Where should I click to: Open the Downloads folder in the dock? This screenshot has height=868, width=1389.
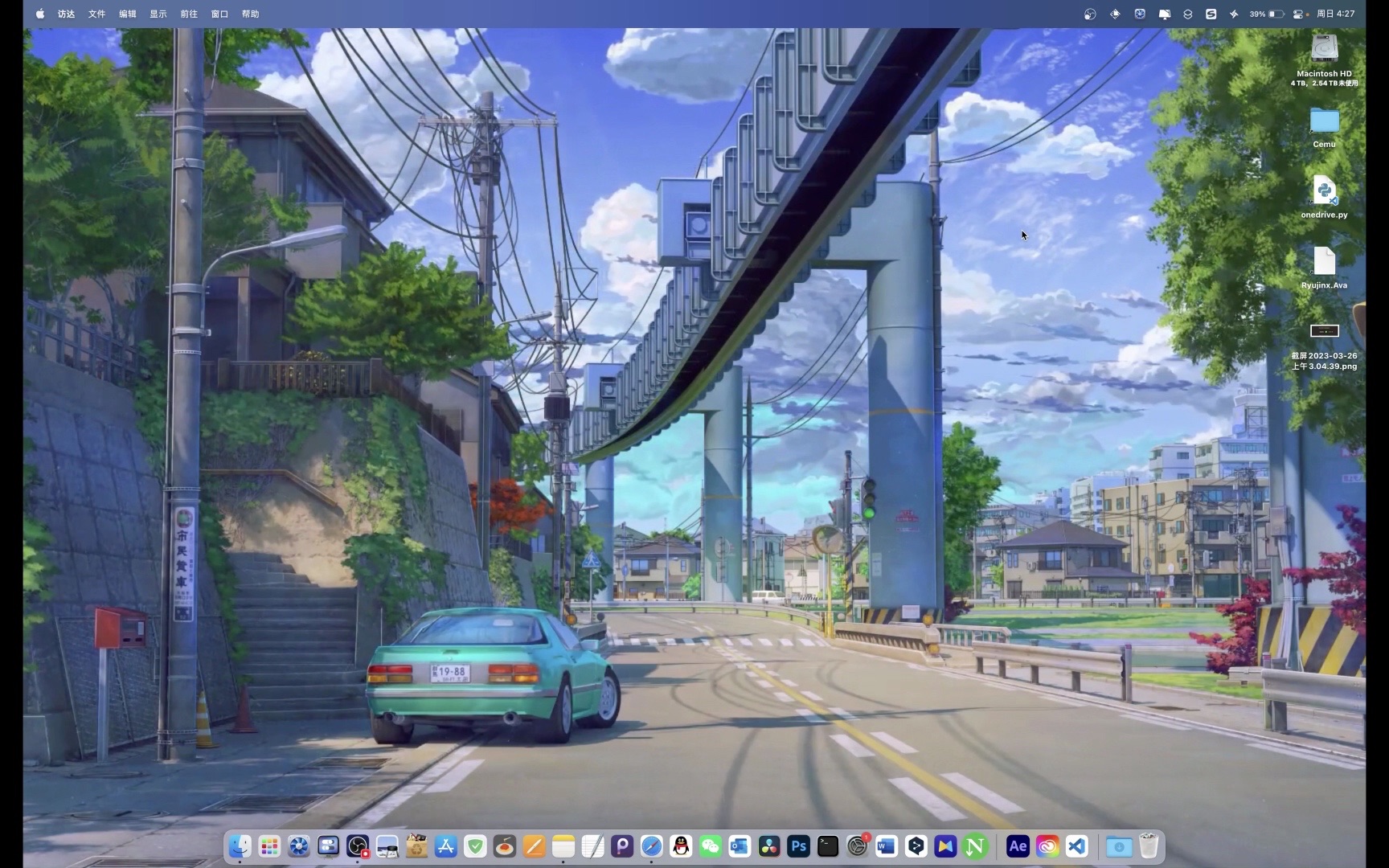coord(1119,846)
